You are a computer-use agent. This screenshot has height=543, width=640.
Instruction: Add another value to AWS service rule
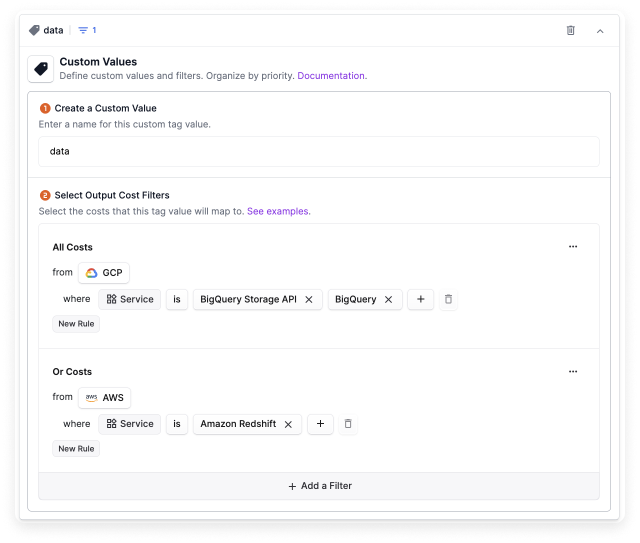320,424
